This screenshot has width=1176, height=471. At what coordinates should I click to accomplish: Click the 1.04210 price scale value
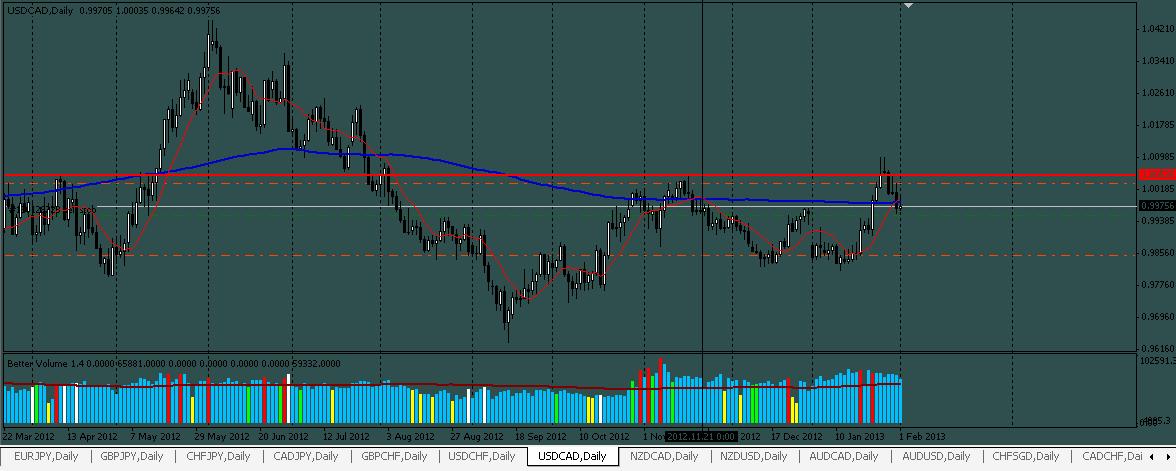1156,29
